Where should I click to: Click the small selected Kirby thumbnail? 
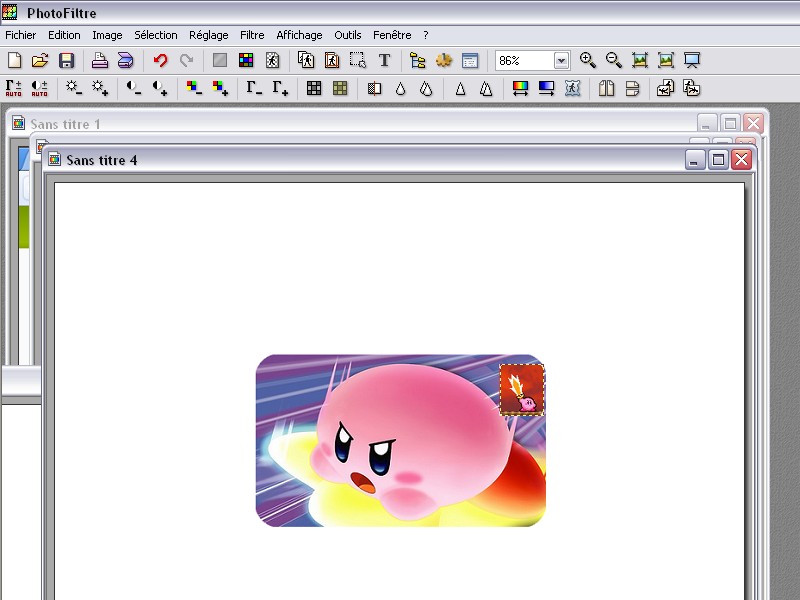pos(521,389)
